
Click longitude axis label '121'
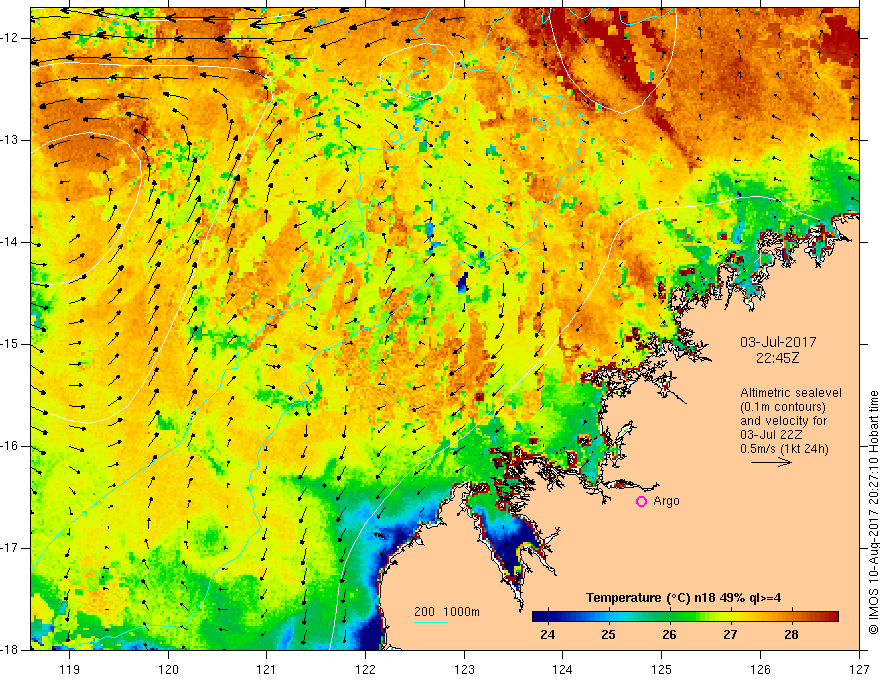(x=267, y=669)
